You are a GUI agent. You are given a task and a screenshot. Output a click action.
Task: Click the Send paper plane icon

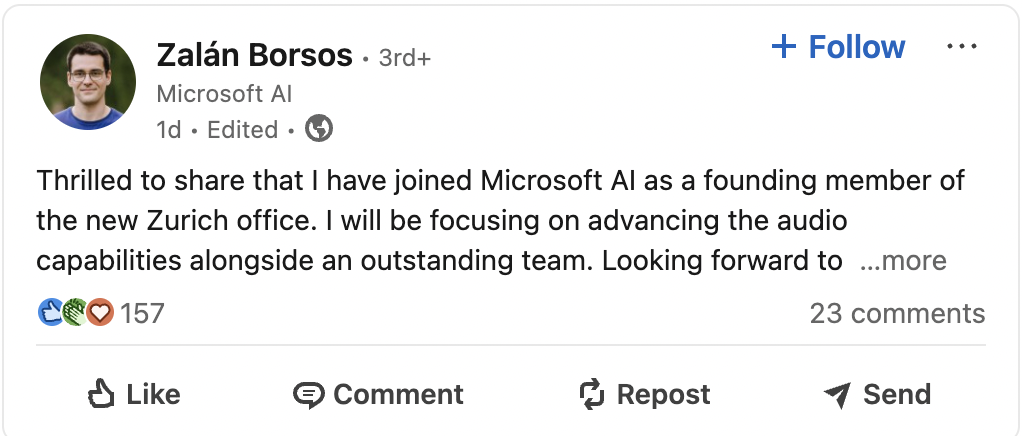[837, 395]
